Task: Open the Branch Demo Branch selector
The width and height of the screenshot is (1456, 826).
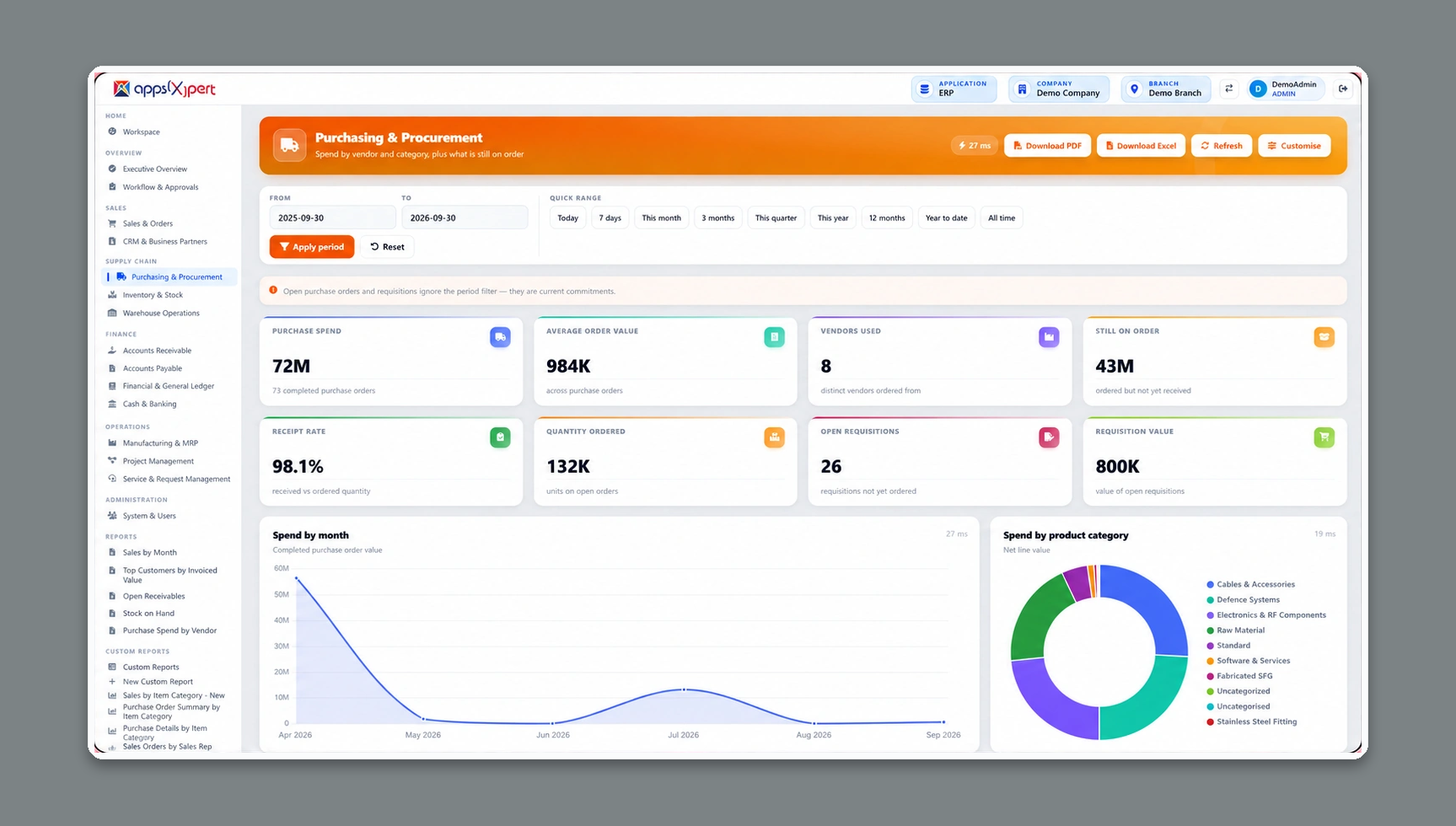Action: [1166, 88]
